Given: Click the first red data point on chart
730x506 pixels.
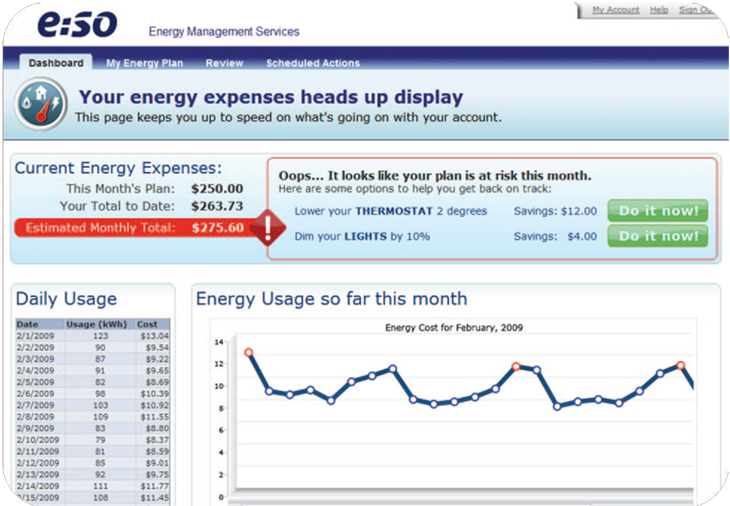Looking at the screenshot, I should (249, 352).
